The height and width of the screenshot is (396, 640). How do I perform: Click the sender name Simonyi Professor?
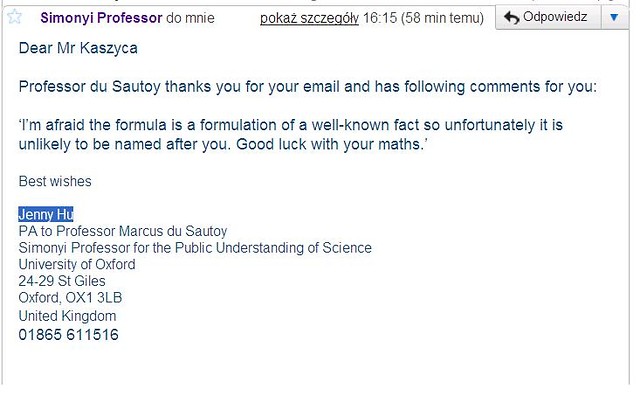click(x=101, y=18)
